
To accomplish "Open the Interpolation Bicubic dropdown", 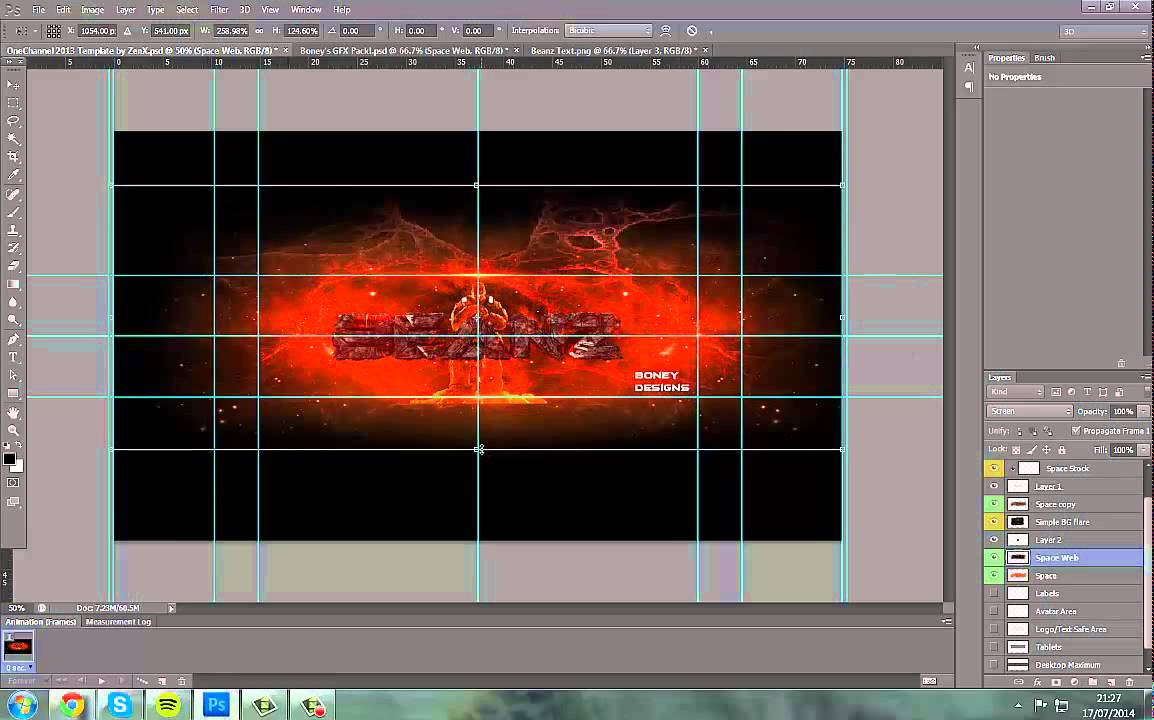I will coord(608,31).
